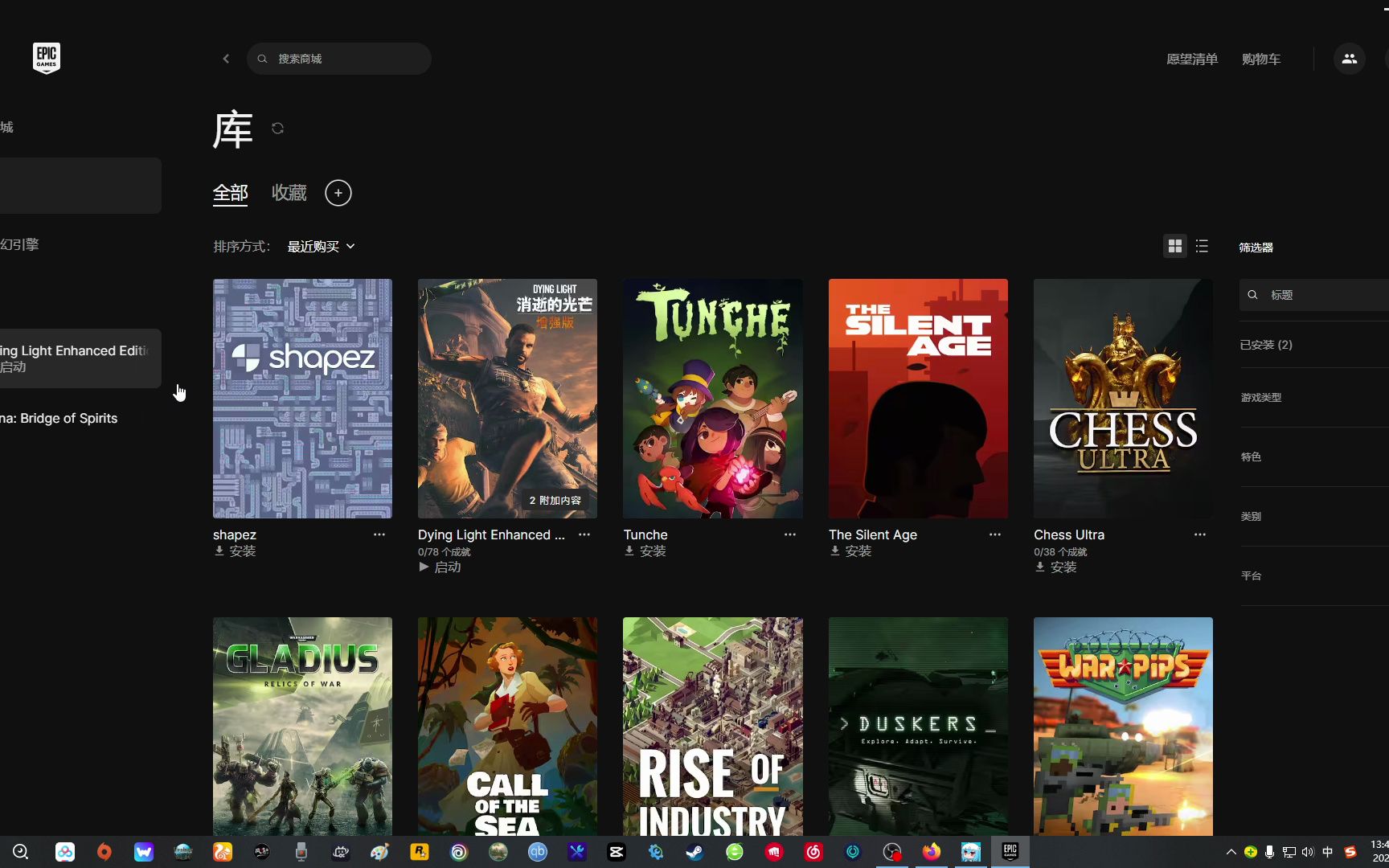Open the 最近购买 sort dropdown

pos(321,247)
